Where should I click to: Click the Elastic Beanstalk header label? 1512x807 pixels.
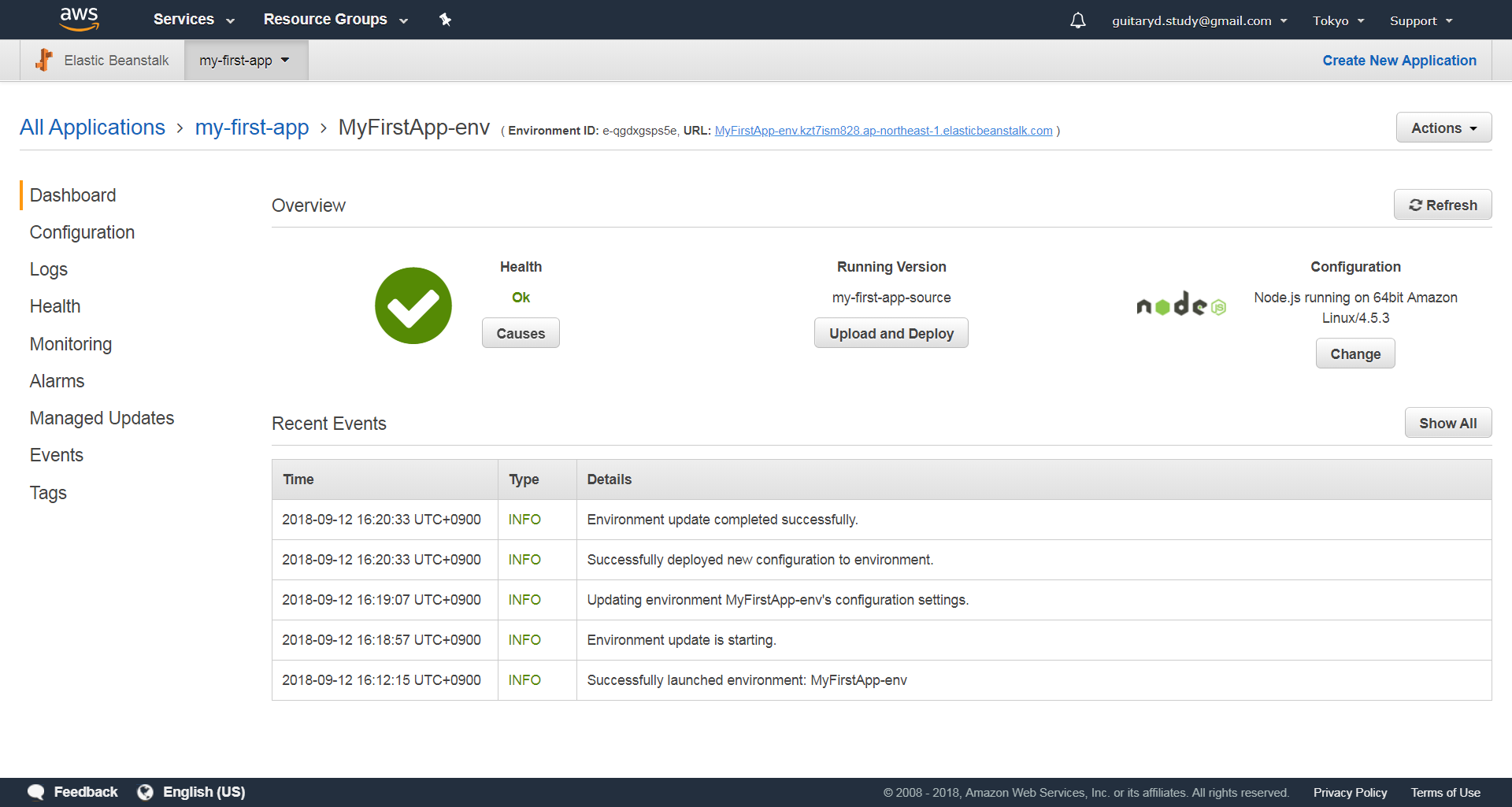pos(117,61)
